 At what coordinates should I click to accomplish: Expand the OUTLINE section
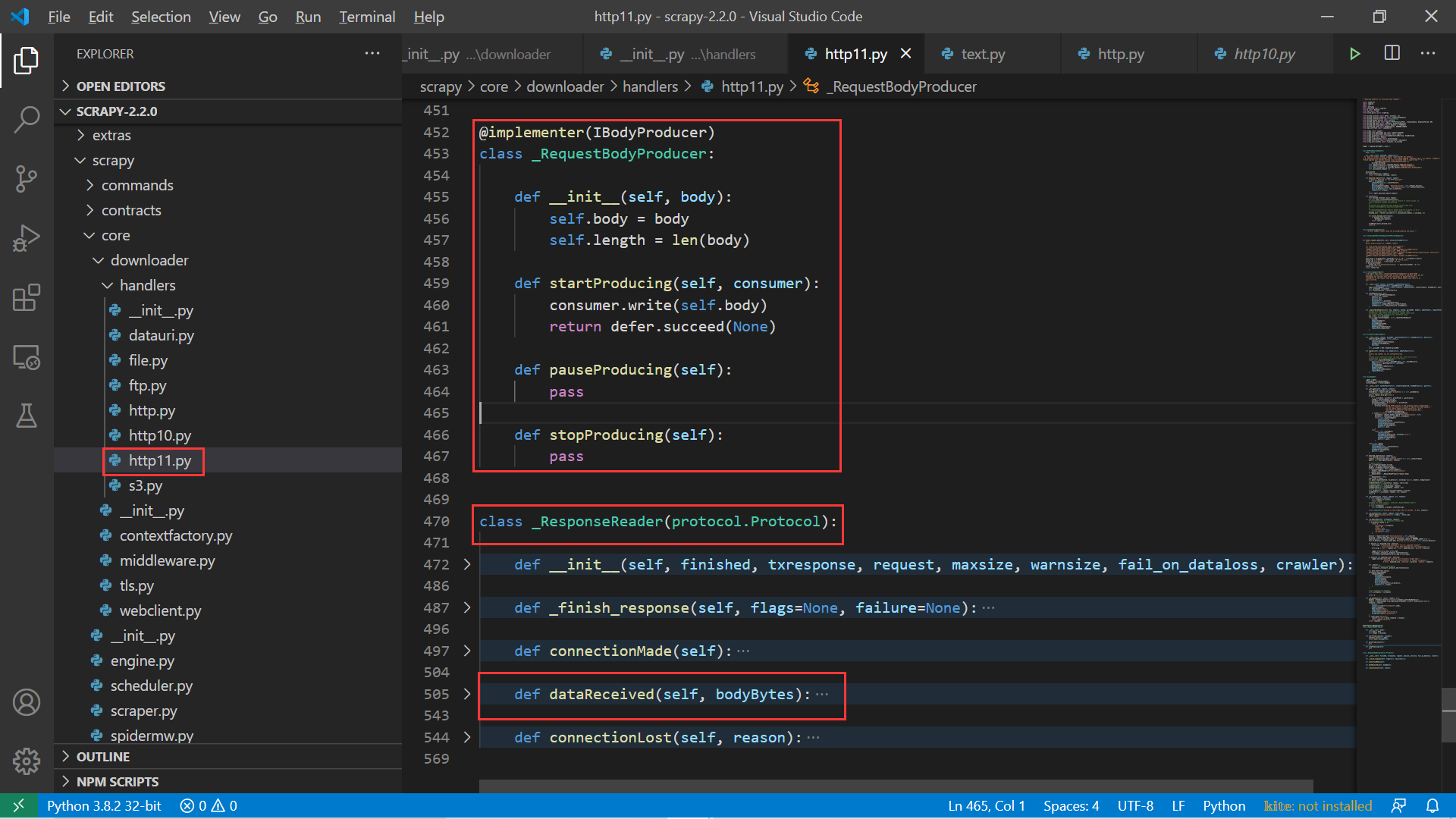point(227,756)
